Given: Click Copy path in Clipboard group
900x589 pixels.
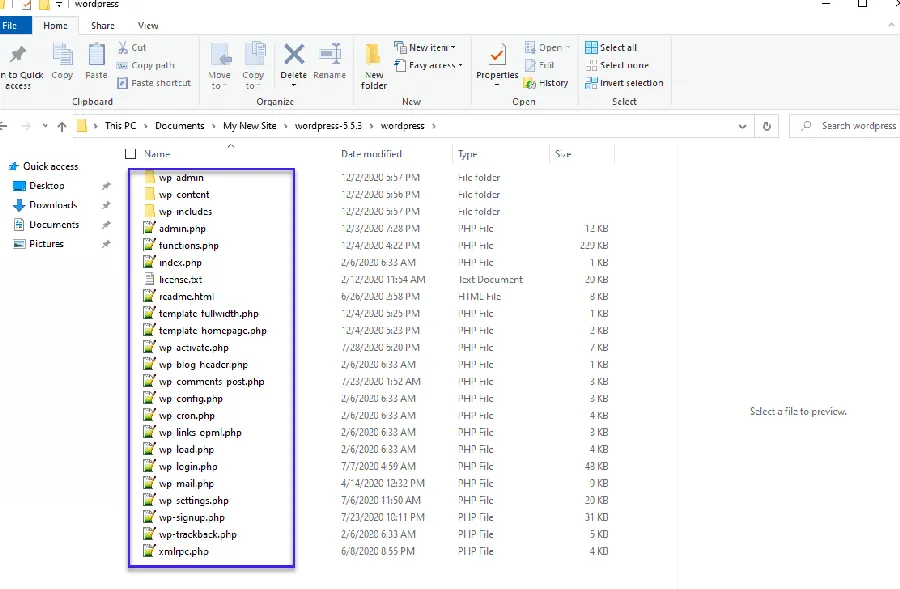Looking at the screenshot, I should [x=146, y=65].
